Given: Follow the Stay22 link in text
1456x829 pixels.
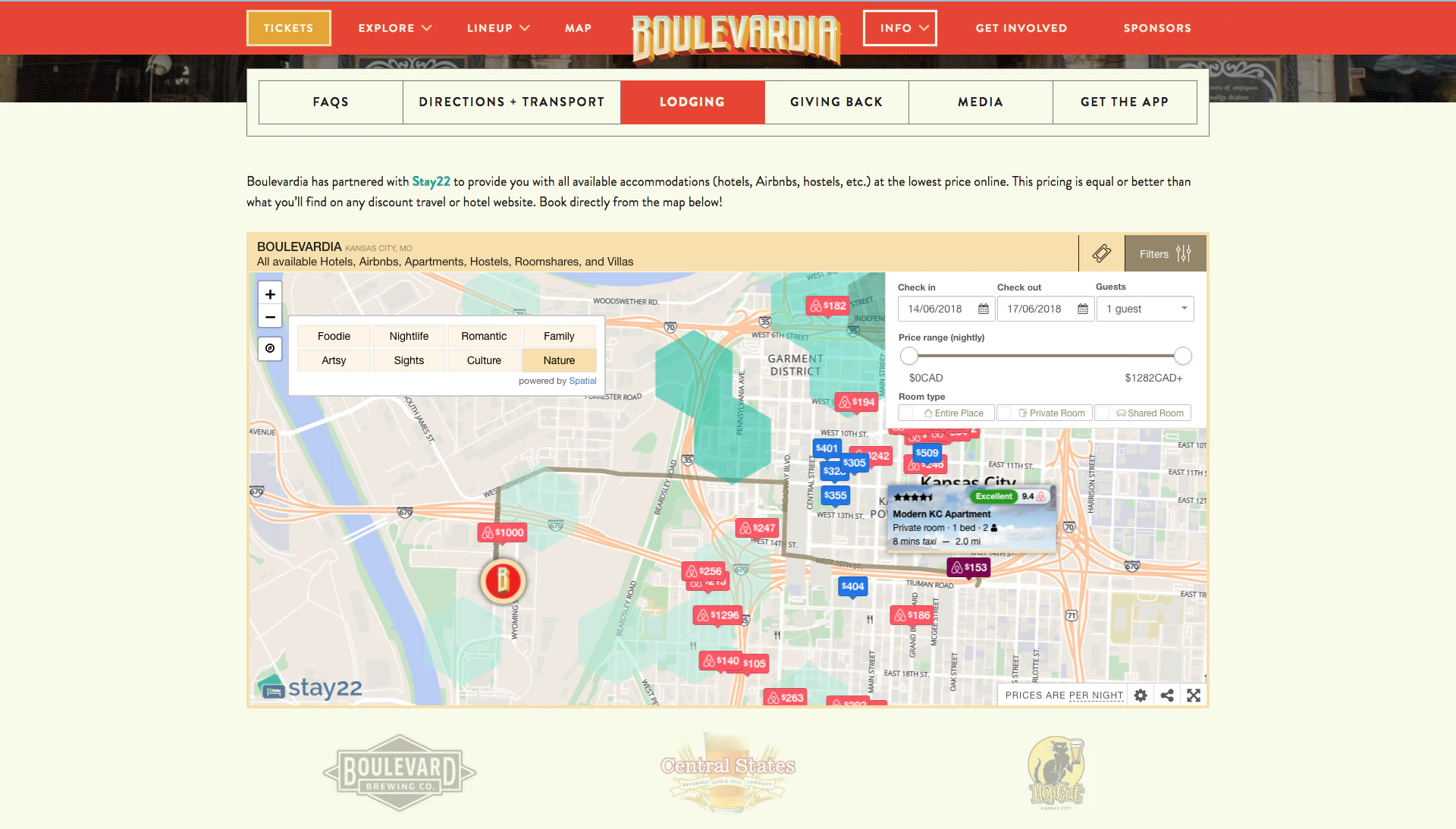Looking at the screenshot, I should click(431, 181).
